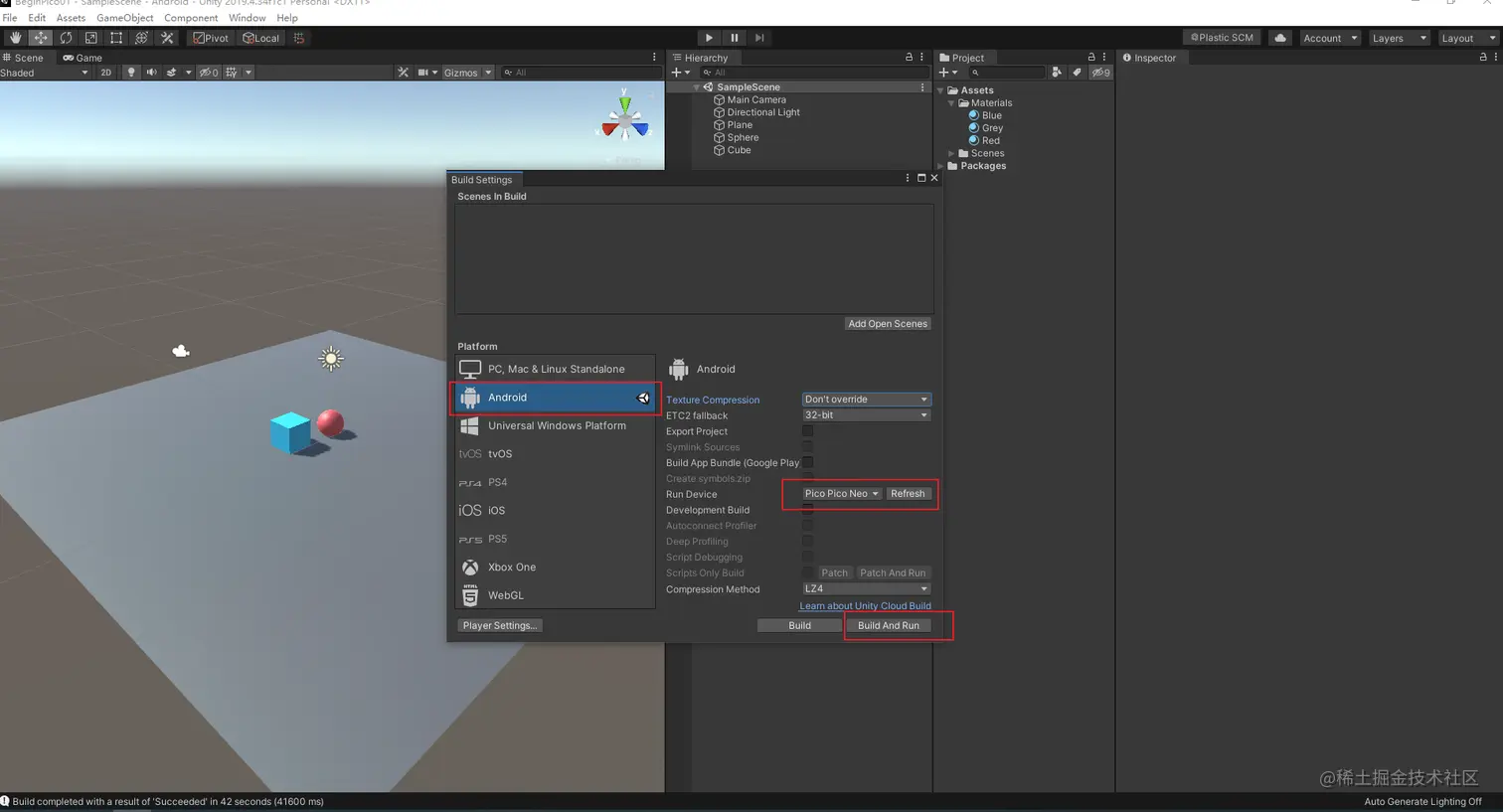Select the Move tool in the toolbar
Viewport: 1503px width, 812px height.
tap(41, 38)
